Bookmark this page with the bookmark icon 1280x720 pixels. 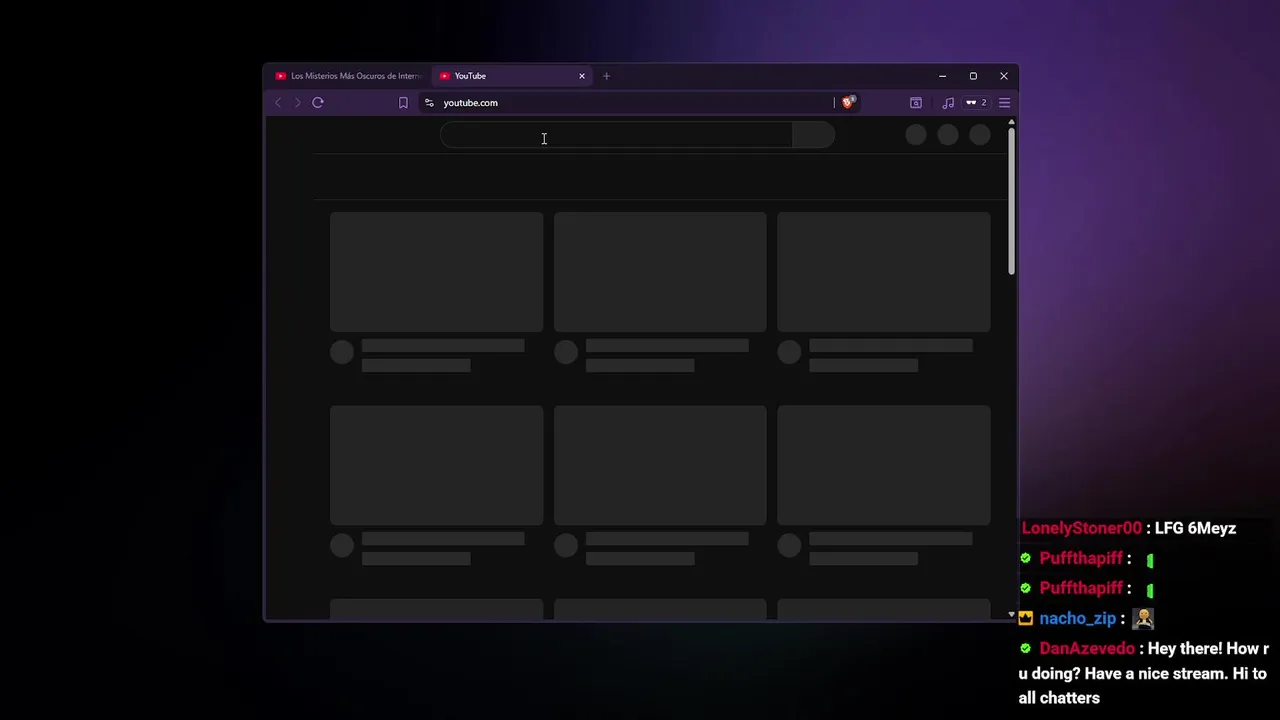[x=403, y=102]
